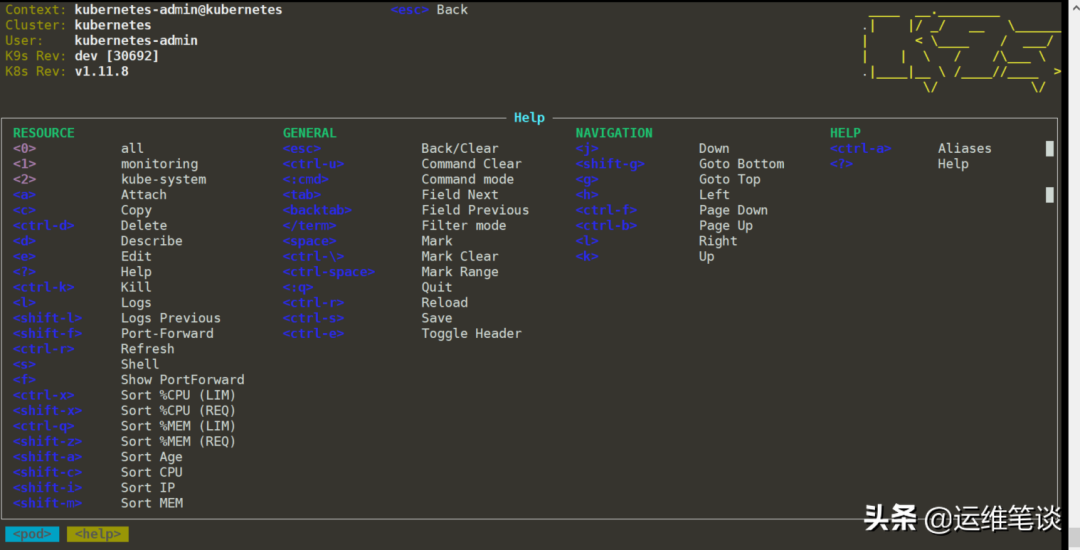The image size is (1080, 550).
Task: Click Sort %MEM (LIM) entry
Action: pyautogui.click(x=178, y=426)
